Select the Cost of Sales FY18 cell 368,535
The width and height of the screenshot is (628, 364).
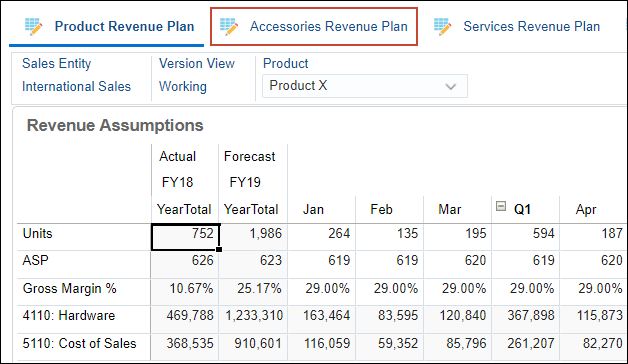(185, 347)
